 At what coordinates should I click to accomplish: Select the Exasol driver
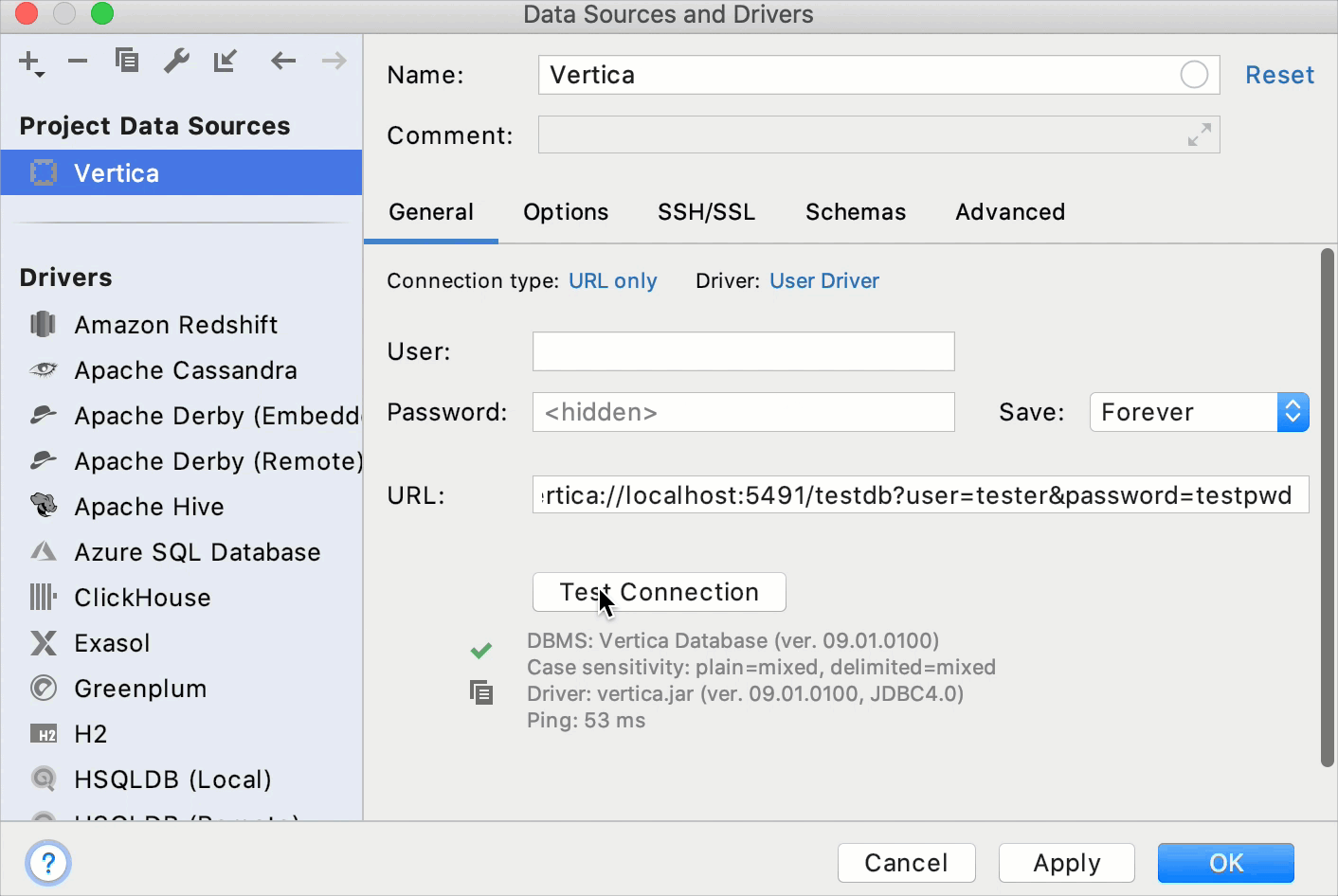181,643
